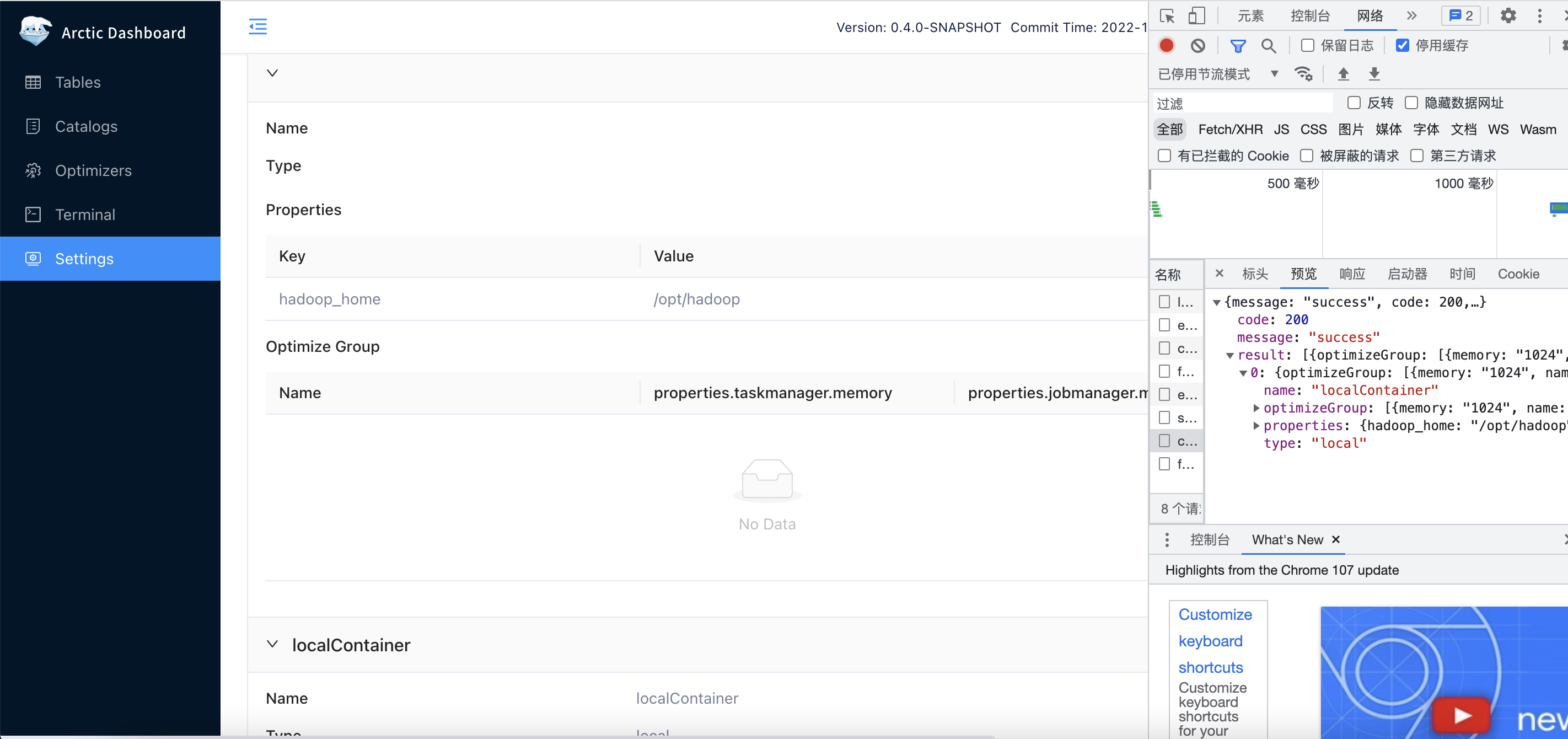Open Catalogs in the sidebar menu
This screenshot has width=1568, height=739.
point(86,127)
